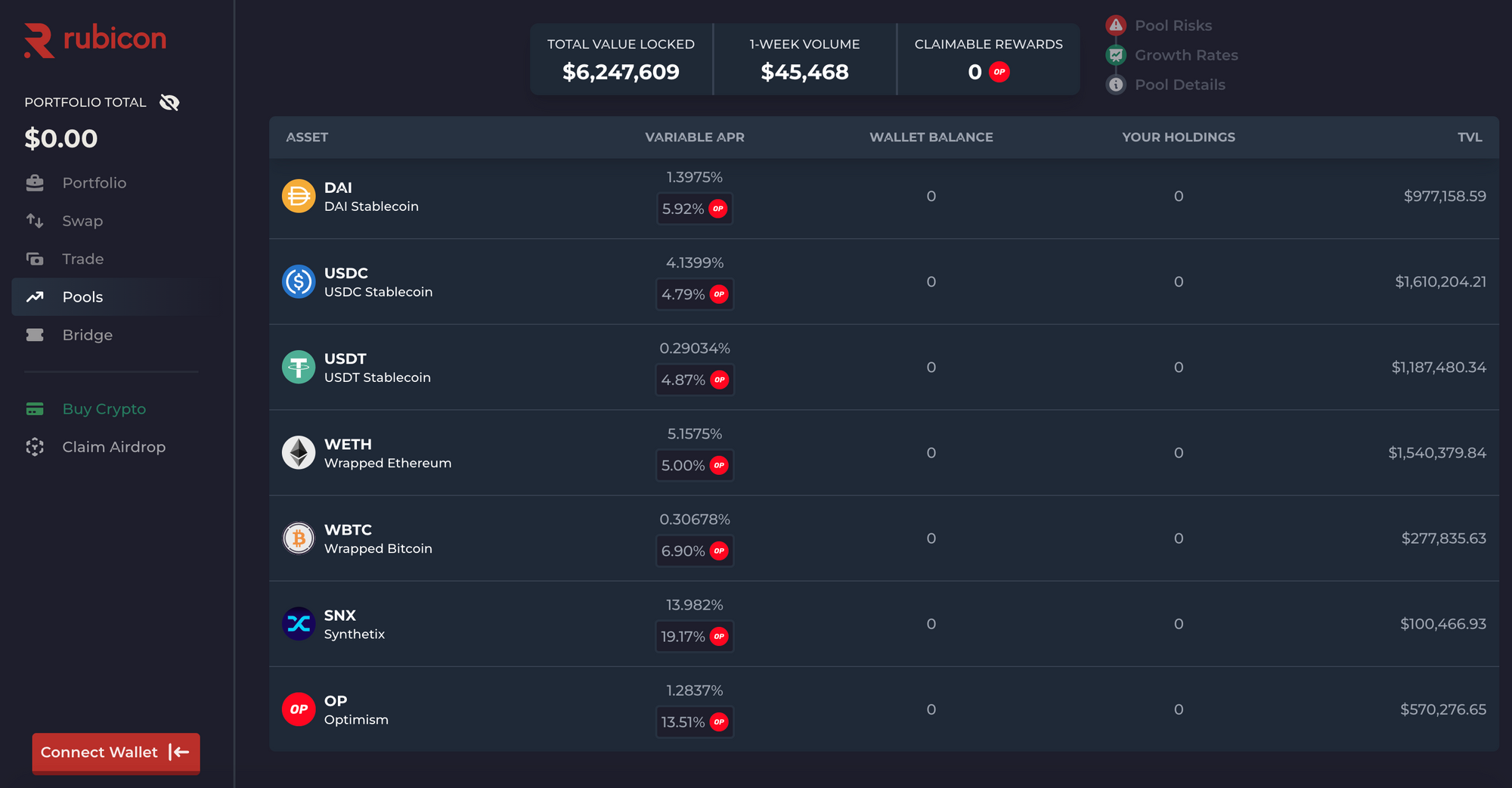Click OP token icon in Claimable Rewards

[999, 72]
